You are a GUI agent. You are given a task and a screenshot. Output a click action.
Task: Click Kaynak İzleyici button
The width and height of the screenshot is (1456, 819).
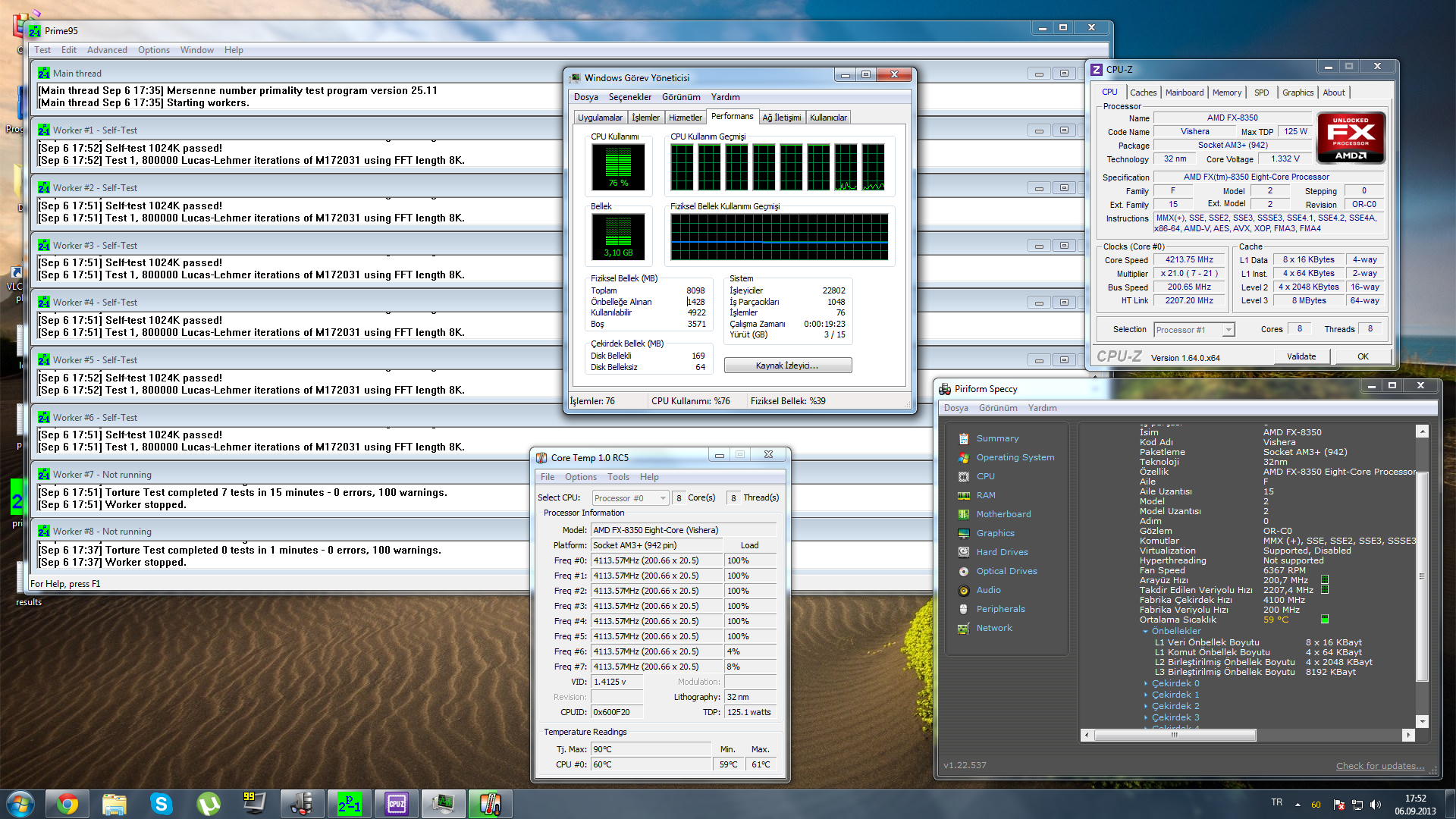click(788, 366)
